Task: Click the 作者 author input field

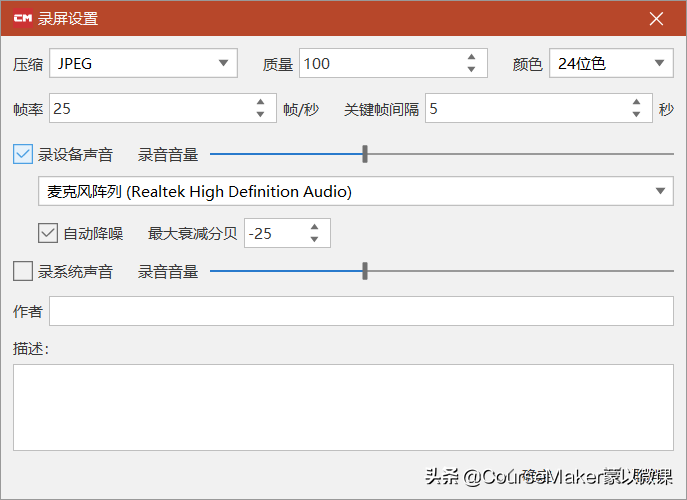Action: coord(361,311)
